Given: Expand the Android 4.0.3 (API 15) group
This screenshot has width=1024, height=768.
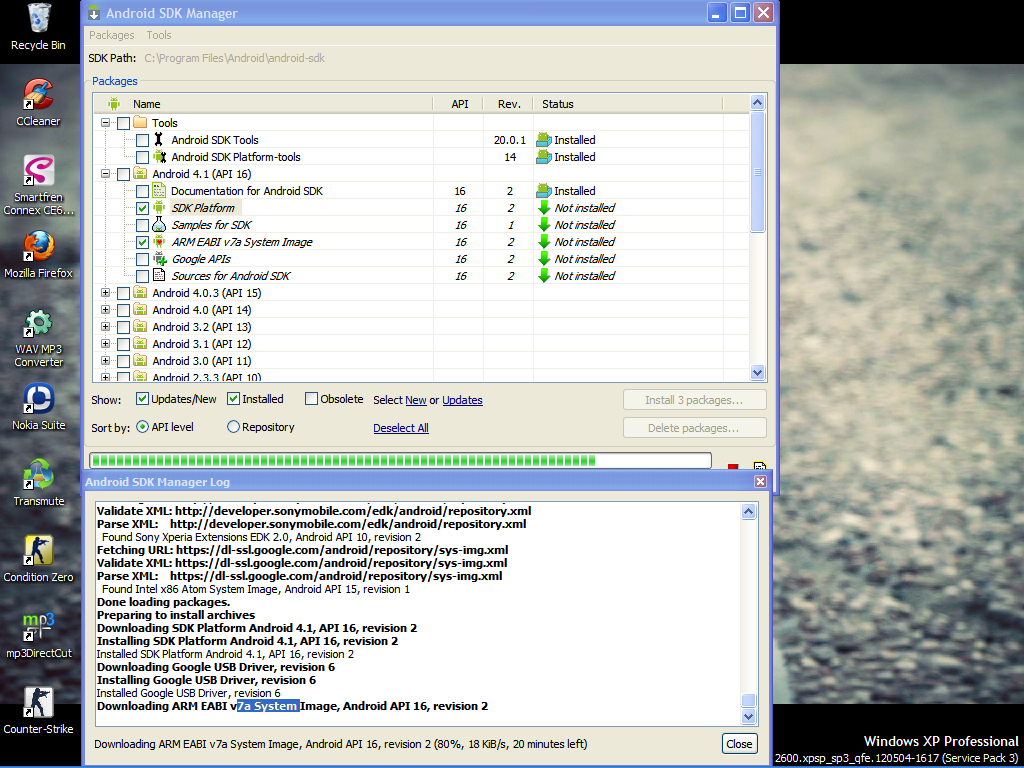Looking at the screenshot, I should (x=105, y=293).
